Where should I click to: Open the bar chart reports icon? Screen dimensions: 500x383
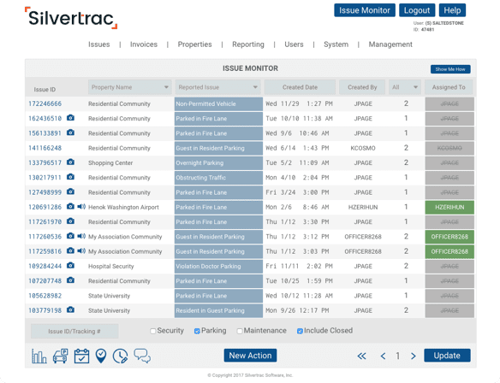tap(39, 356)
